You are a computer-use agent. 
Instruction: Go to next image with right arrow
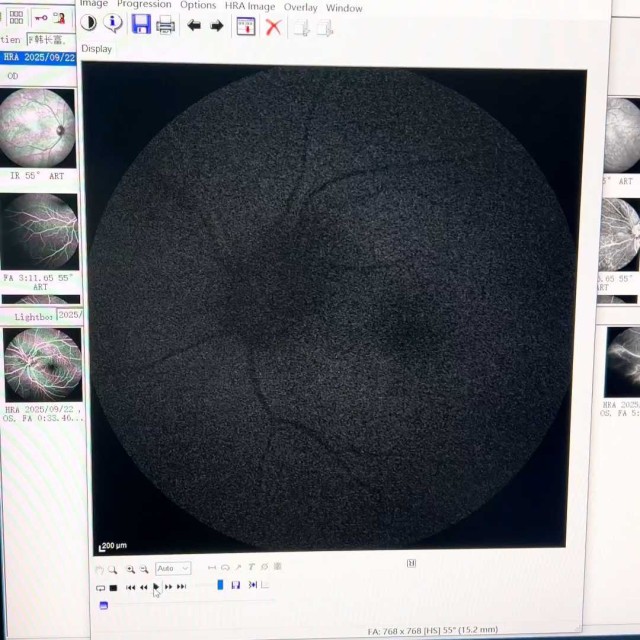click(217, 26)
